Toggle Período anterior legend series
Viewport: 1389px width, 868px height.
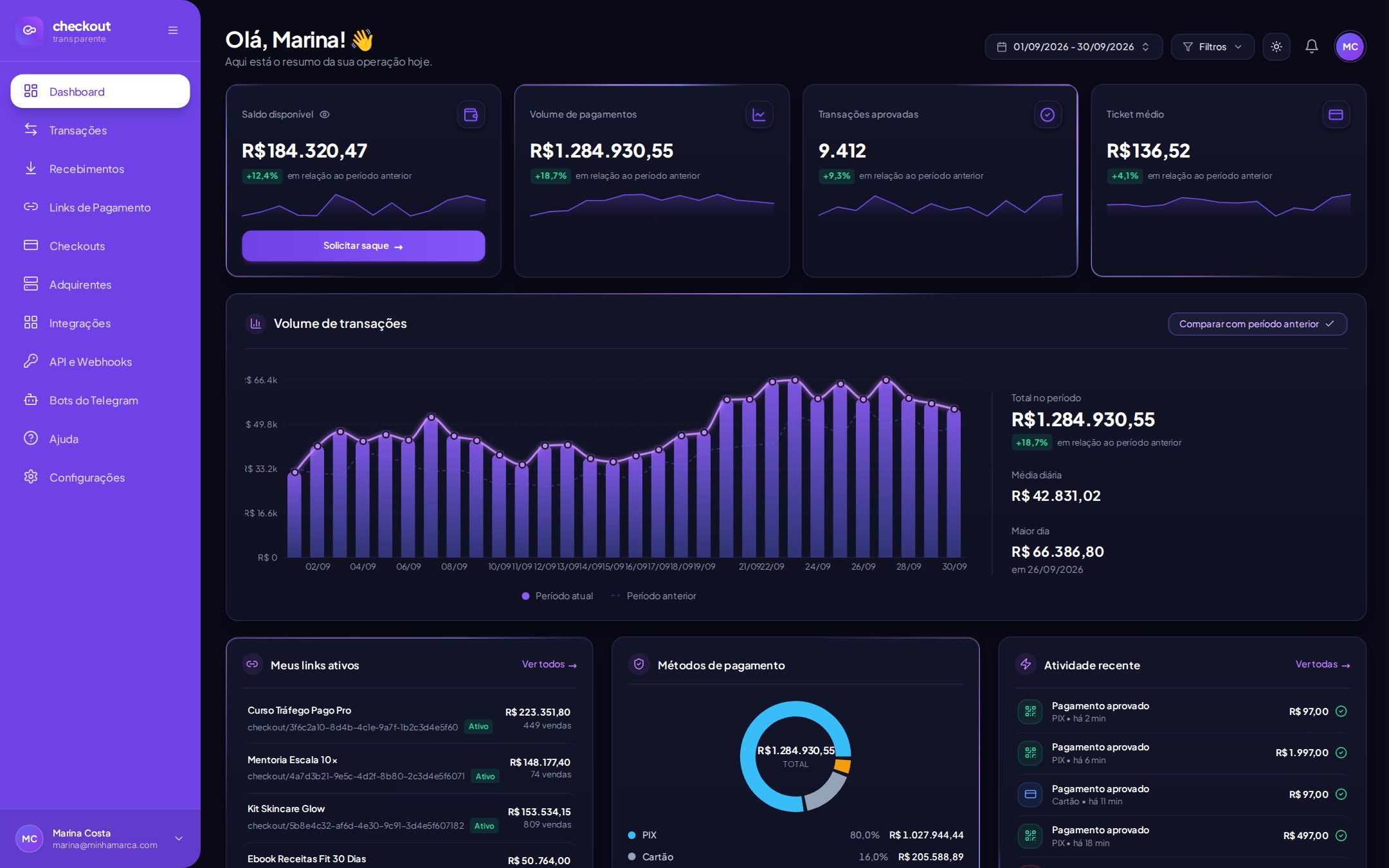click(x=653, y=596)
